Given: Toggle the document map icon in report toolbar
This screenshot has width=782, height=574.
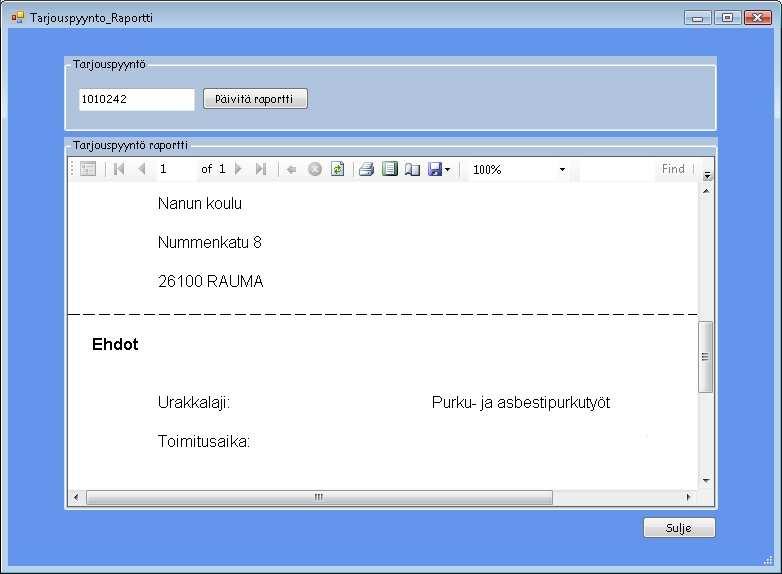Looking at the screenshot, I should click(88, 169).
